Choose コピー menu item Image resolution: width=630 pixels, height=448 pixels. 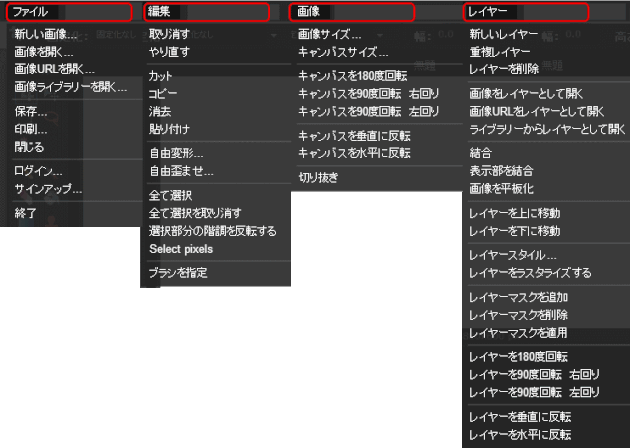[x=163, y=94]
